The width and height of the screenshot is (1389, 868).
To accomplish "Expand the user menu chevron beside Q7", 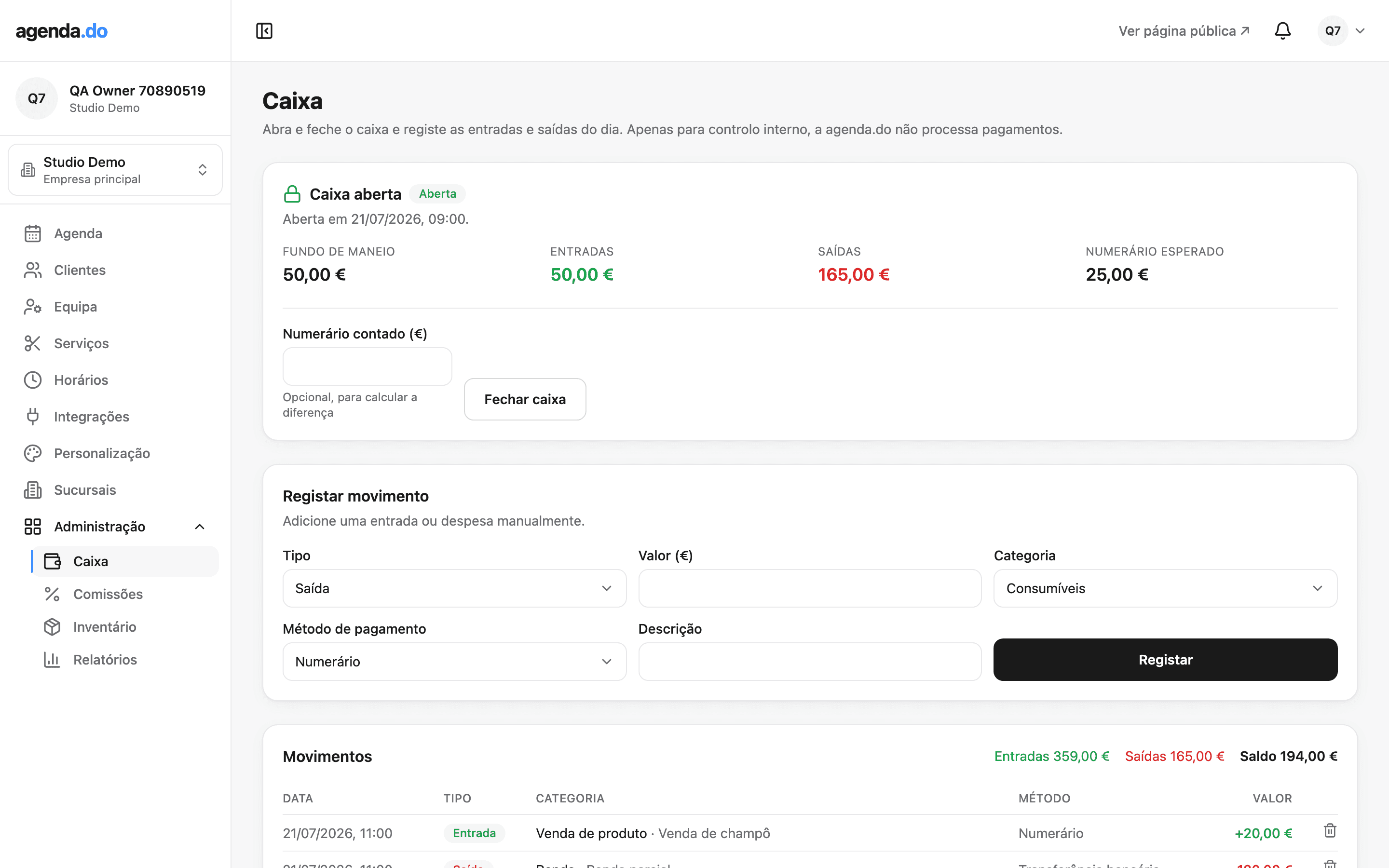I will pos(1360,31).
